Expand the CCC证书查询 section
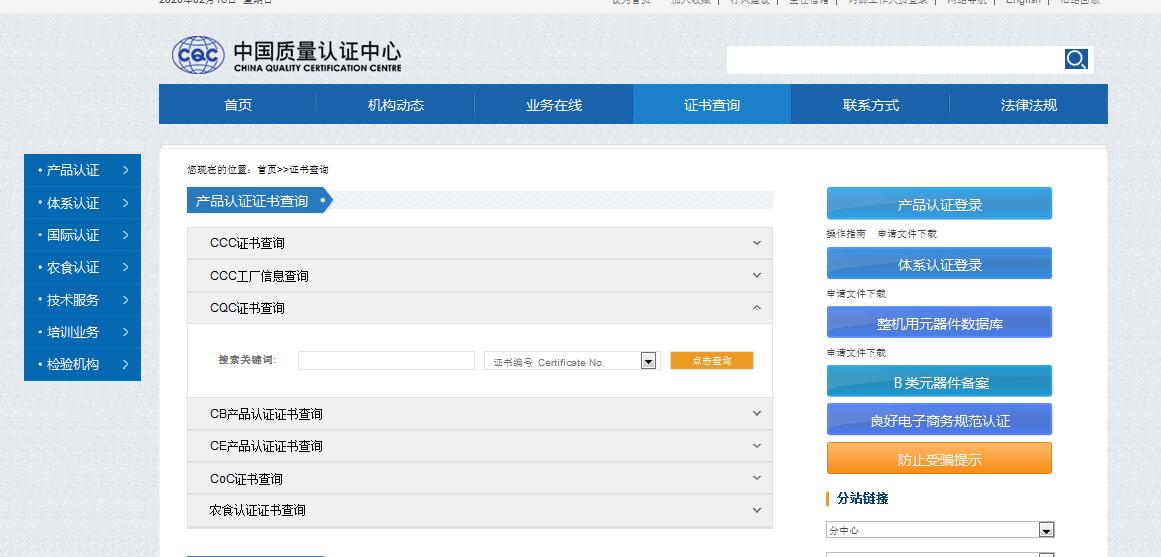 coord(757,243)
